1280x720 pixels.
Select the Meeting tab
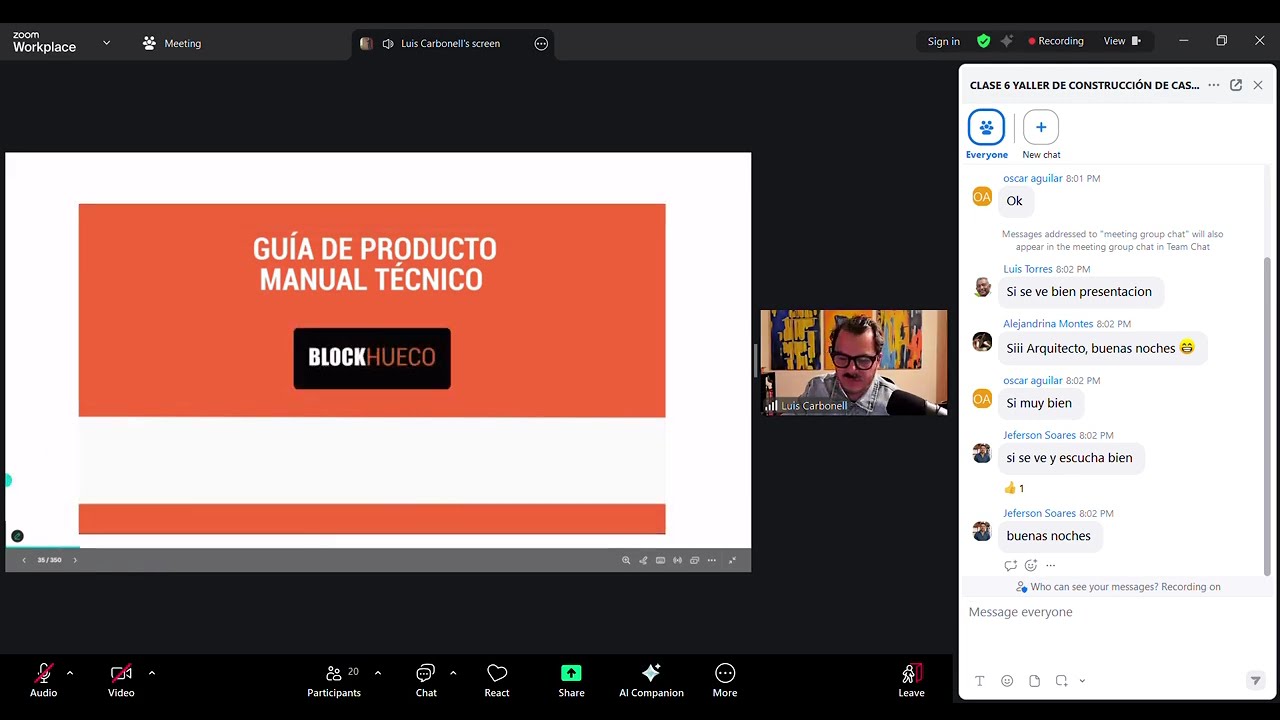pyautogui.click(x=171, y=43)
